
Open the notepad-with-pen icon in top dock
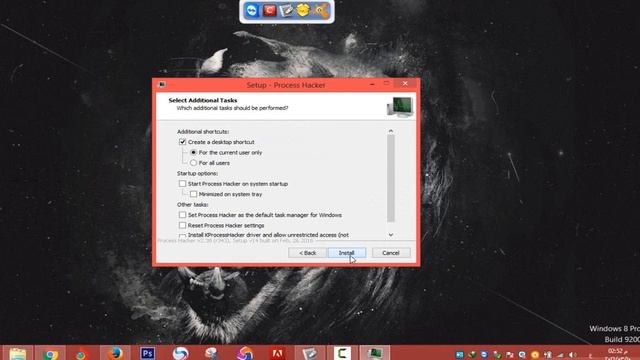[x=286, y=11]
